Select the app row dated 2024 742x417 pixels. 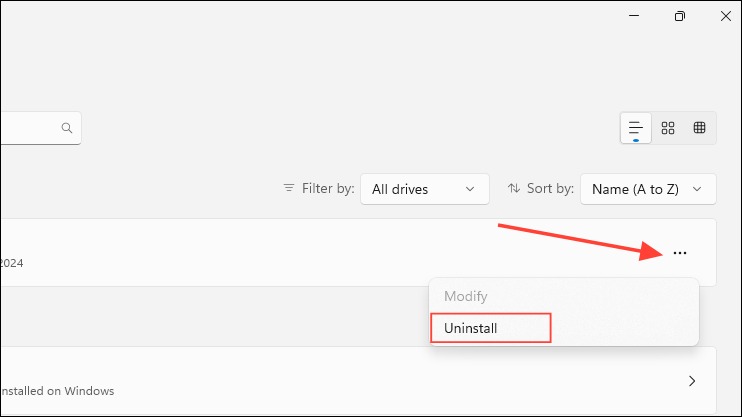[358, 252]
